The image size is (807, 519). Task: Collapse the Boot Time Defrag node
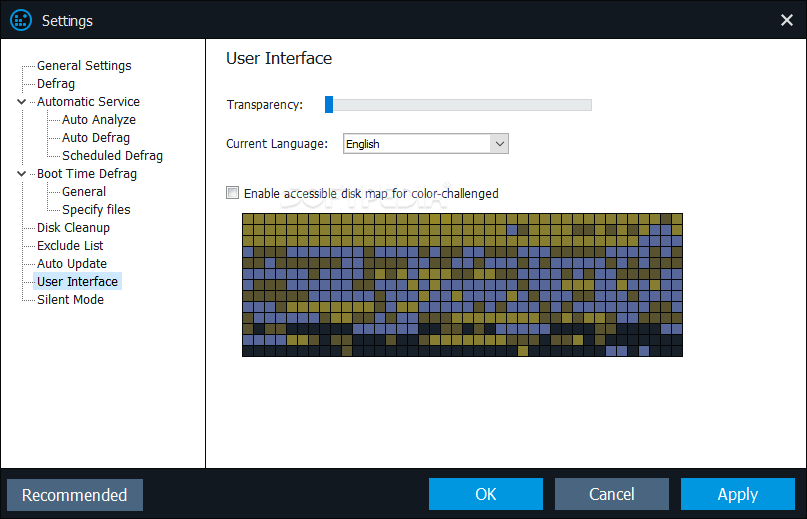(22, 174)
